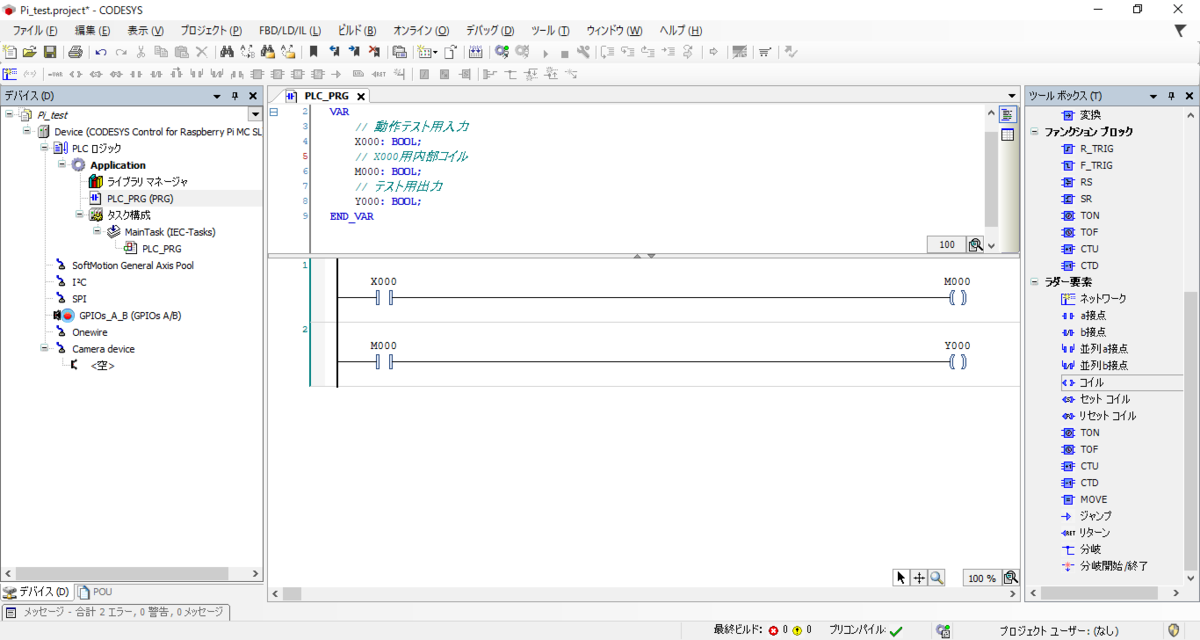
Task: Click the Open project folder icon
Action: point(30,52)
